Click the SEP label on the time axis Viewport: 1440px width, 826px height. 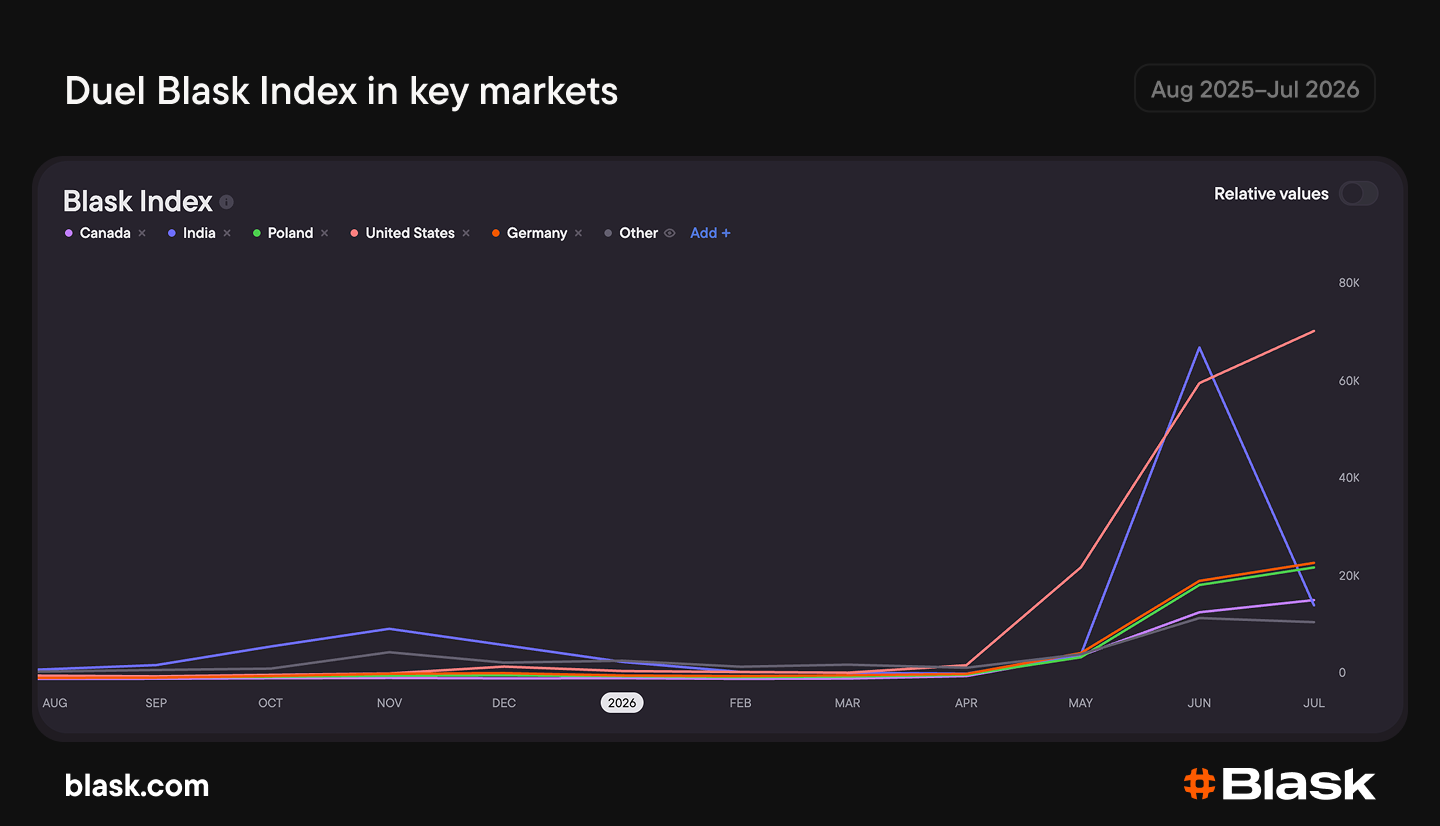[156, 703]
